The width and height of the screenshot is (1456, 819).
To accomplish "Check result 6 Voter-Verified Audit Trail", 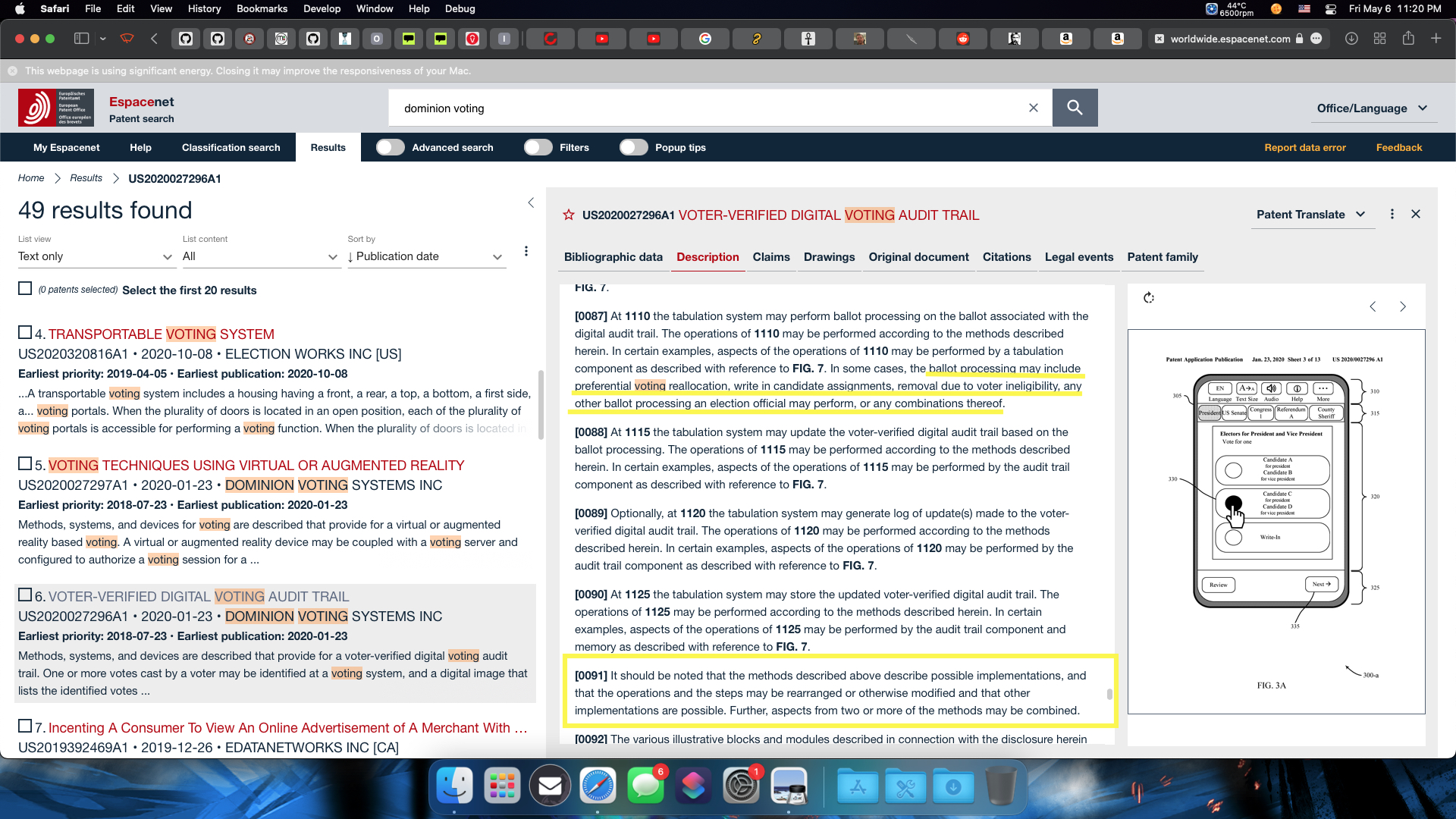I will [25, 595].
